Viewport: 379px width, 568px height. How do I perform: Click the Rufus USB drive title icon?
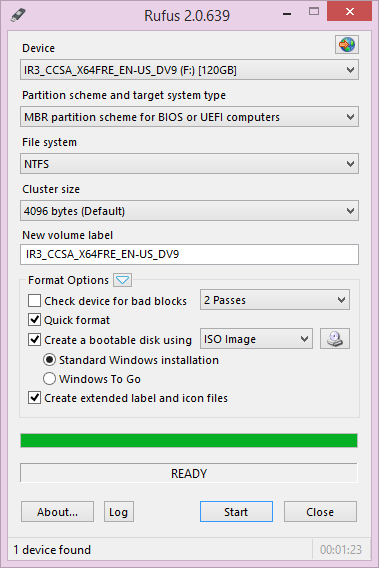point(18,15)
